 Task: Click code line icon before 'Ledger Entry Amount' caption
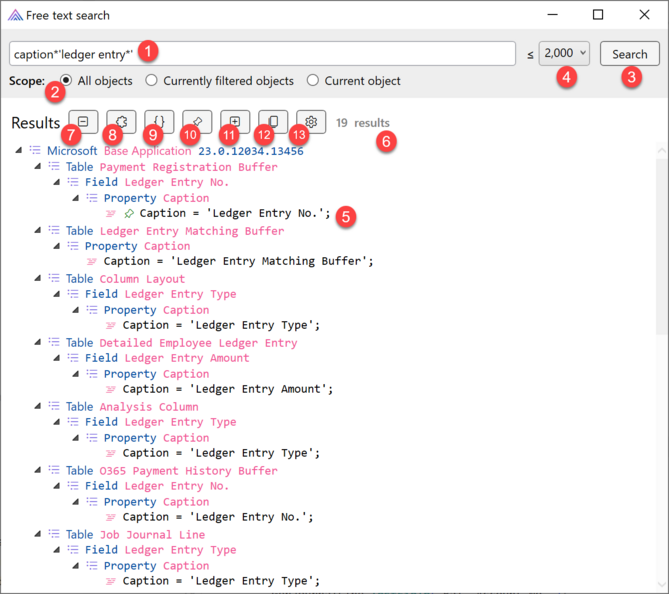(111, 389)
